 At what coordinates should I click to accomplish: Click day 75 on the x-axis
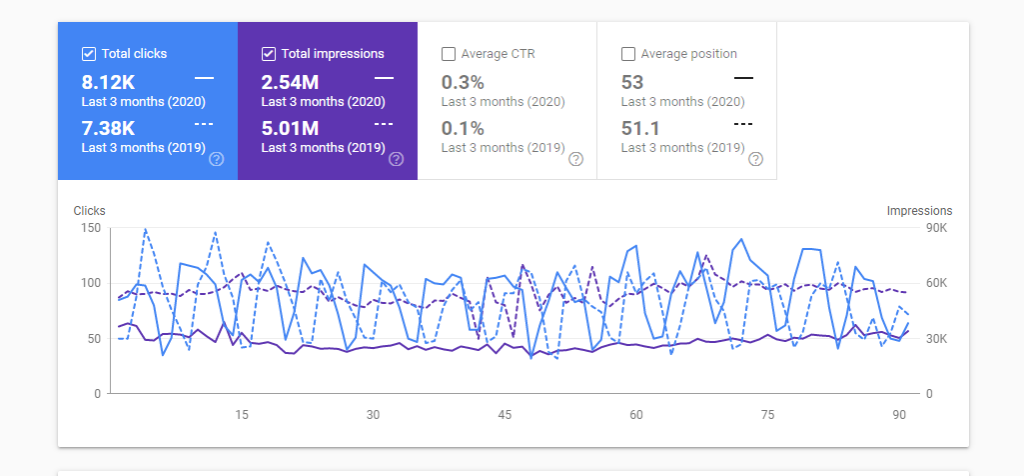pos(767,415)
